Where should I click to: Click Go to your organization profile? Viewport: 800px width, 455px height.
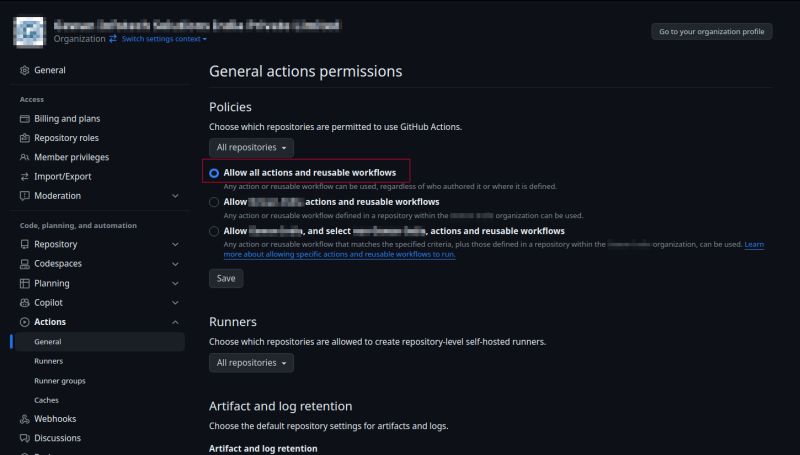711,32
